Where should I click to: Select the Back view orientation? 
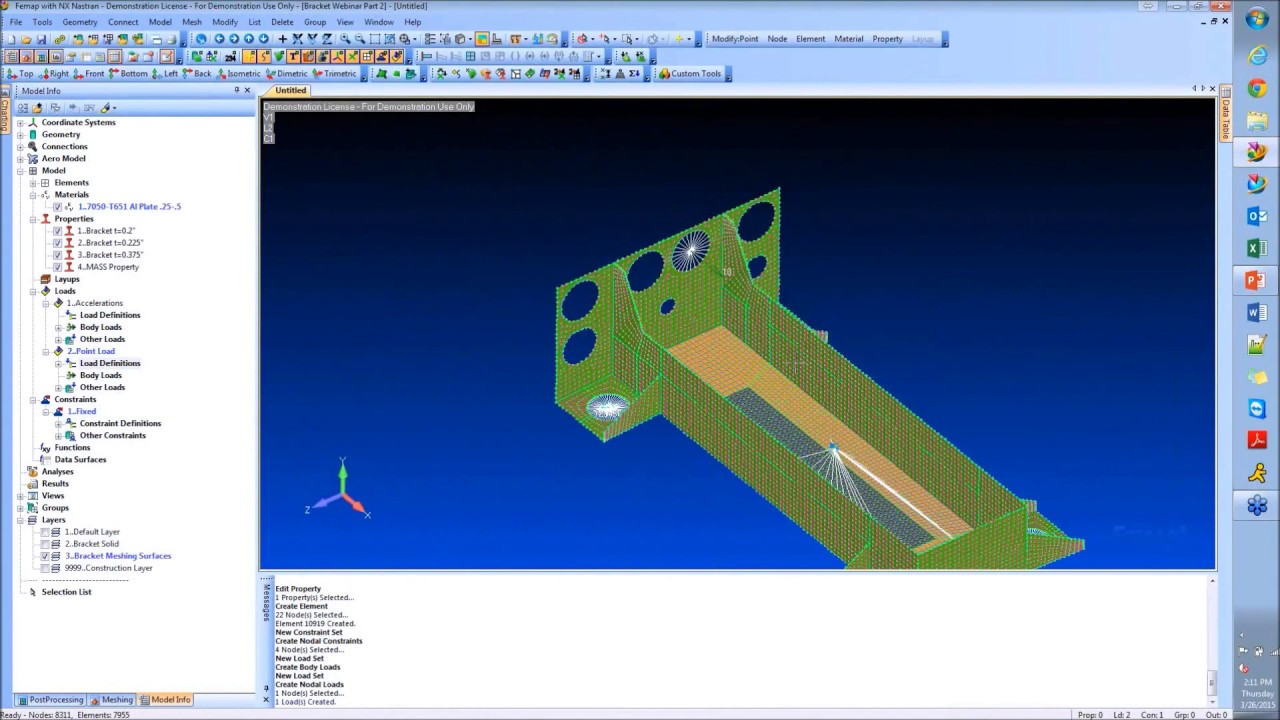[x=197, y=73]
